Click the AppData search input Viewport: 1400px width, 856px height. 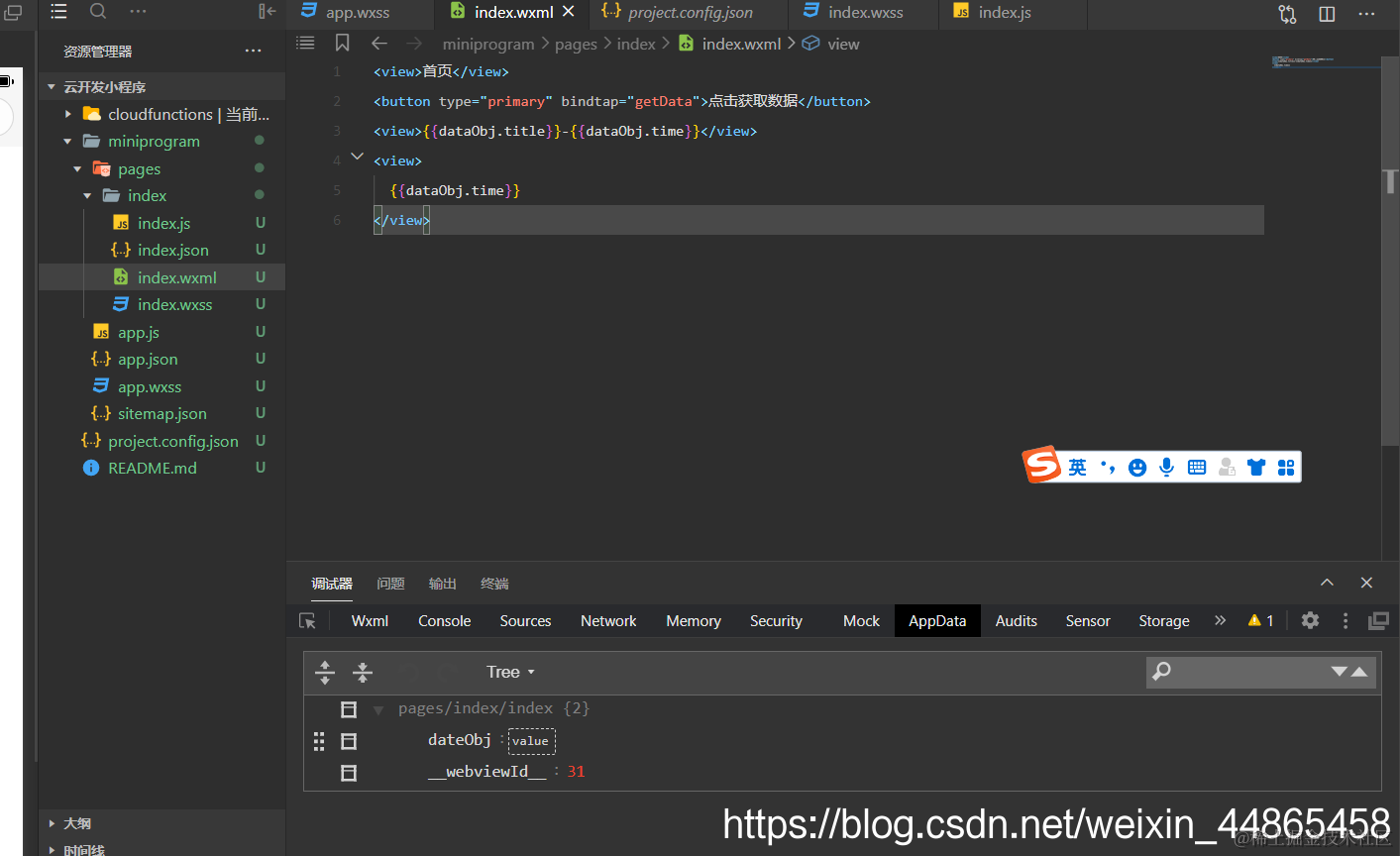[1248, 672]
